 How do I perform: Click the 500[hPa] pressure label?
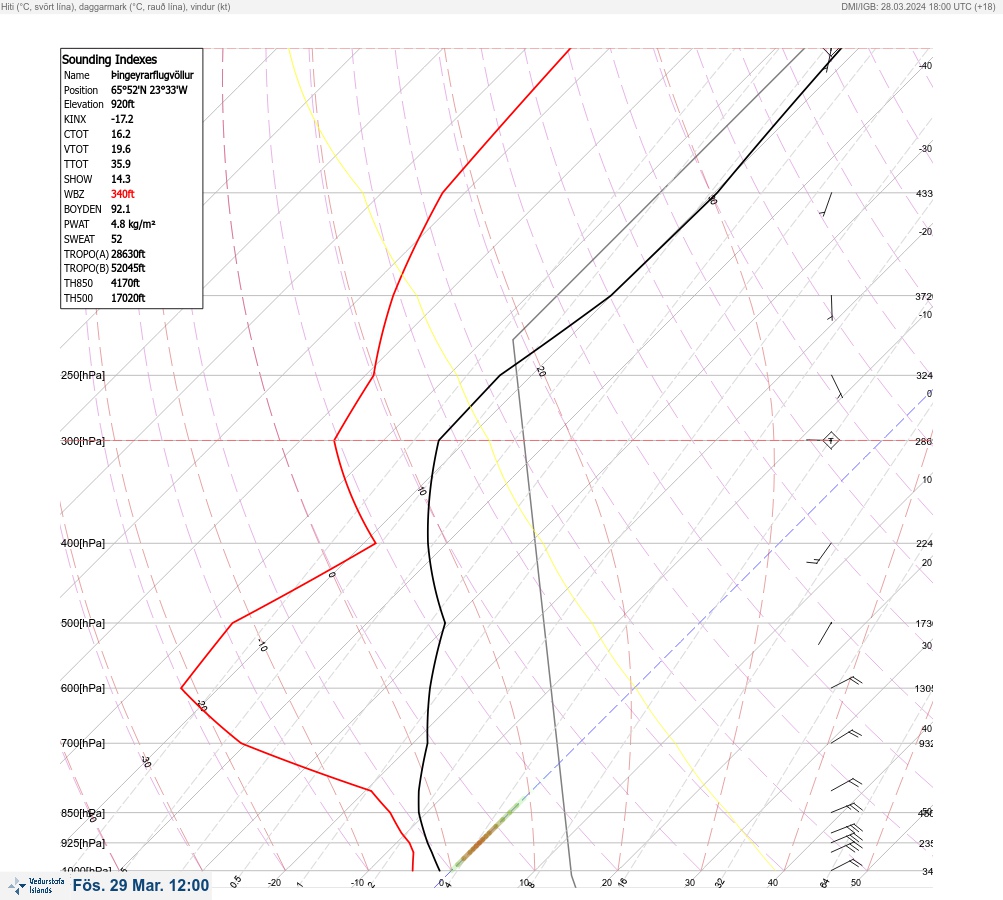[83, 623]
